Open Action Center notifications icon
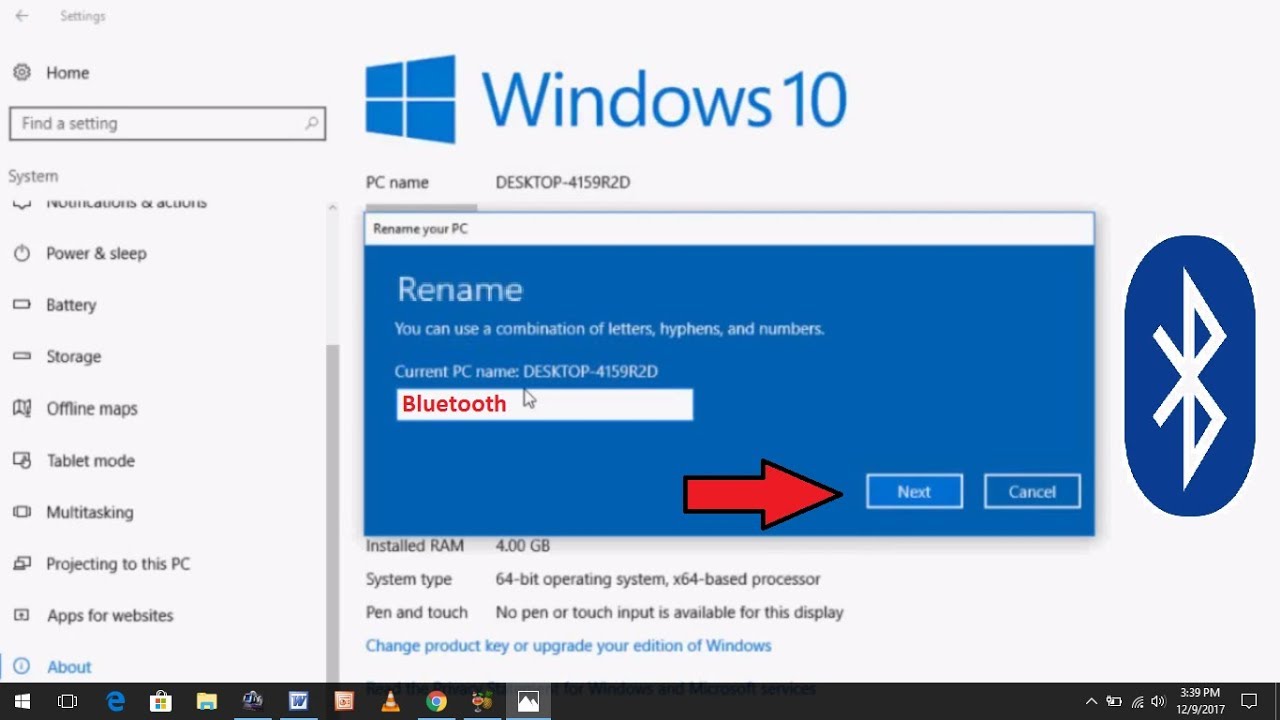The height and width of the screenshot is (720, 1280). (x=1249, y=701)
